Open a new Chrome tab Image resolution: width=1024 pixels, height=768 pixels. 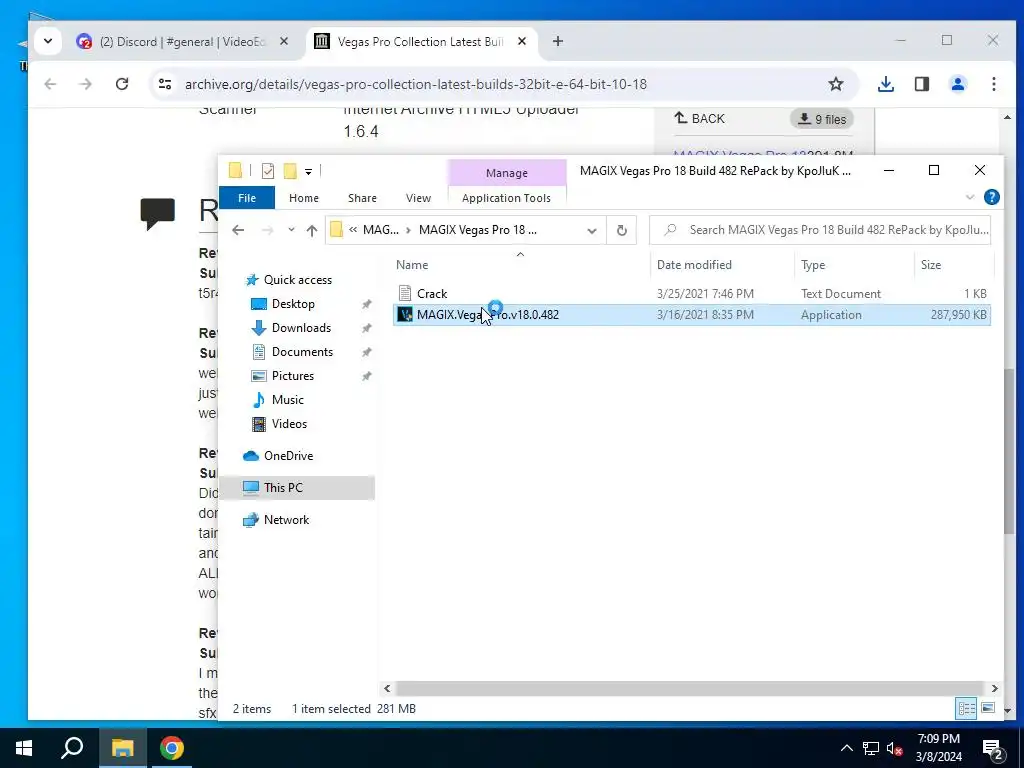(x=558, y=41)
